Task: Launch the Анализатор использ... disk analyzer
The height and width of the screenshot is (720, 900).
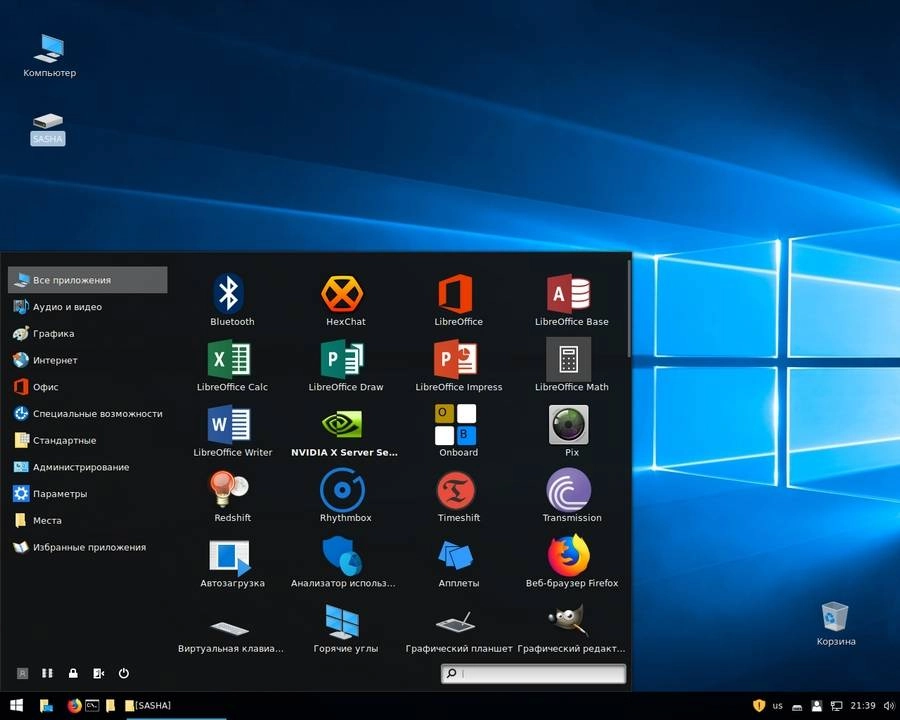Action: (343, 562)
